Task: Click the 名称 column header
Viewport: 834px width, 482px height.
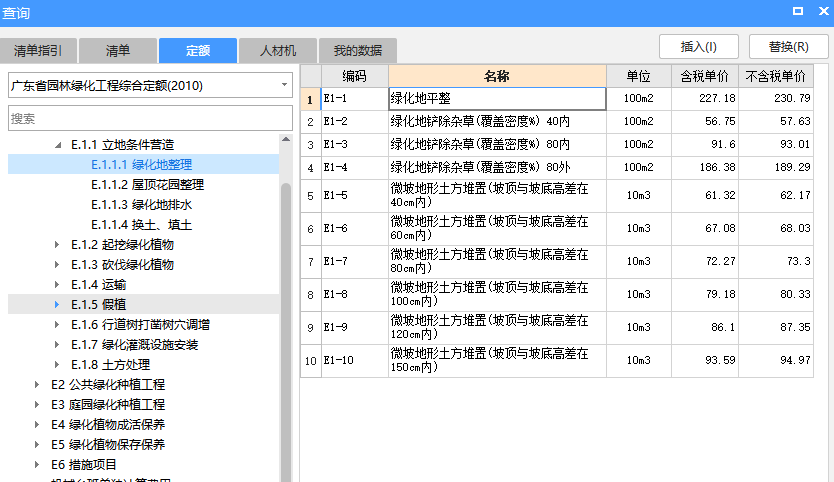Action: point(497,76)
